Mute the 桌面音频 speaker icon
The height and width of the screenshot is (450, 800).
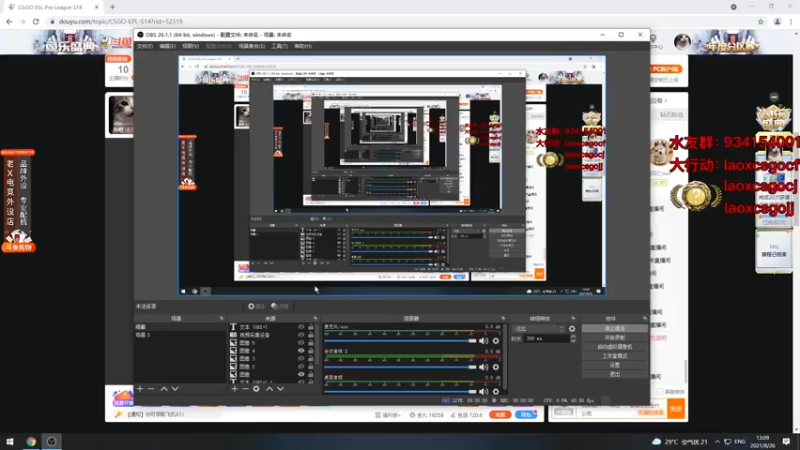(x=484, y=392)
